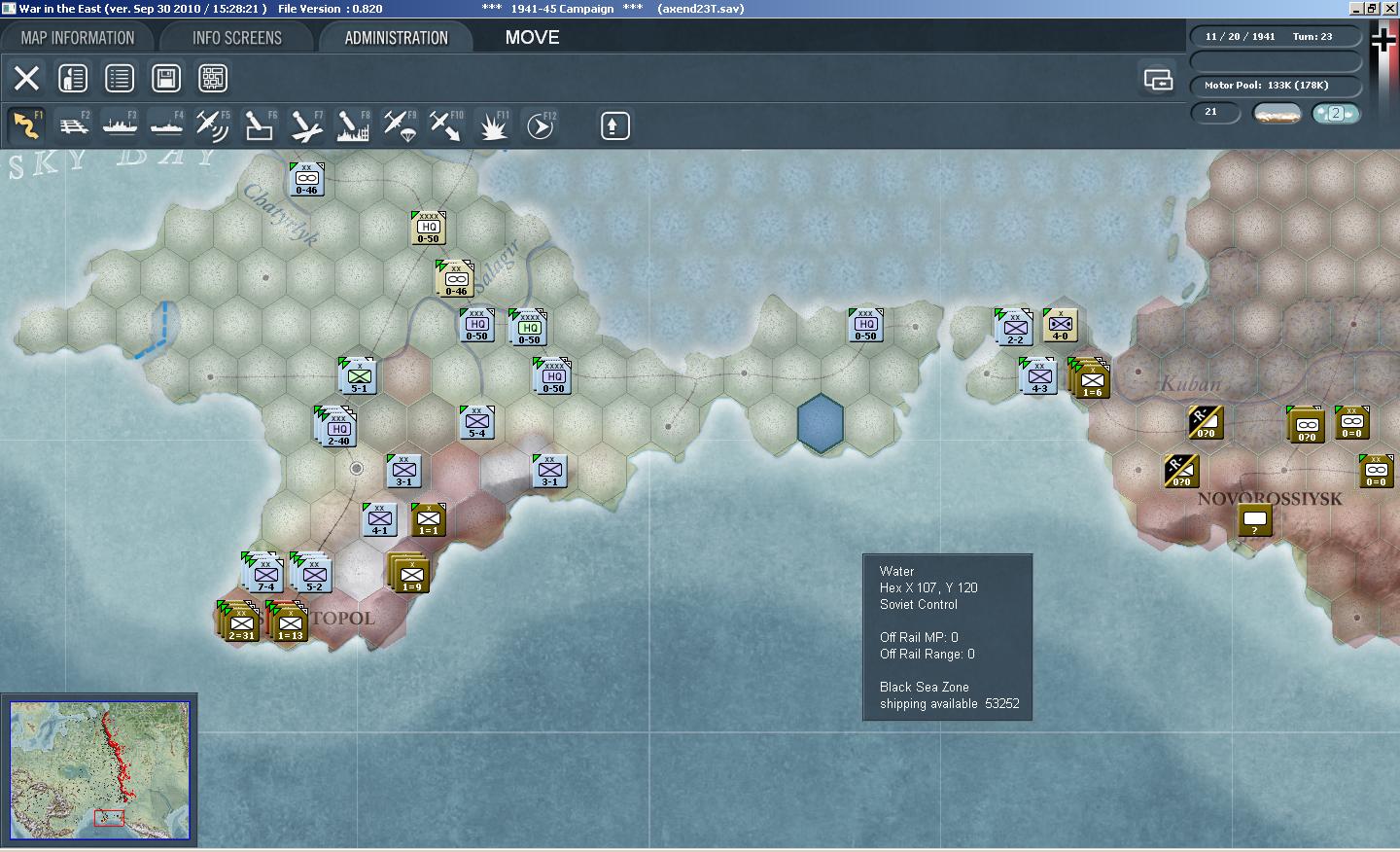Click the date and turn display
The image size is (1400, 852).
pyautogui.click(x=1275, y=37)
